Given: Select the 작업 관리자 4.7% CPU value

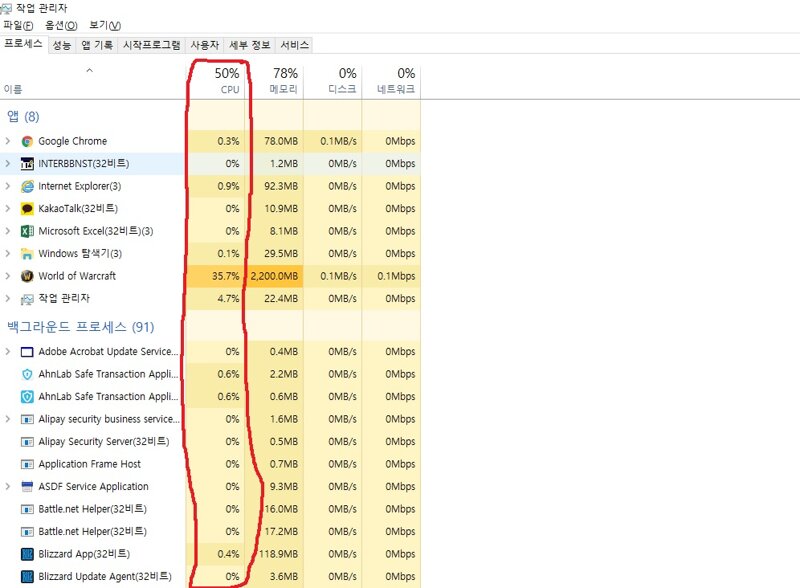Looking at the screenshot, I should [228, 299].
